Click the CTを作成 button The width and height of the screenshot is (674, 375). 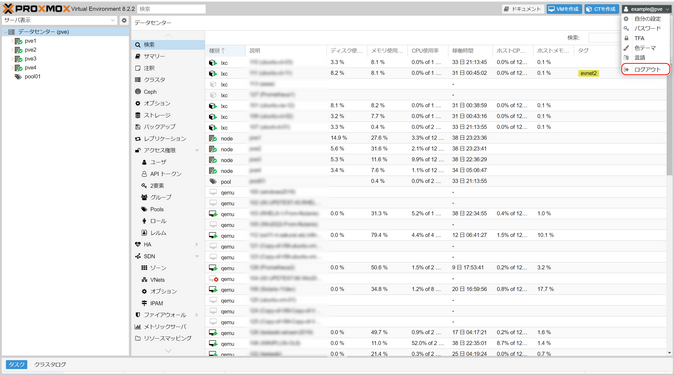[x=601, y=9]
